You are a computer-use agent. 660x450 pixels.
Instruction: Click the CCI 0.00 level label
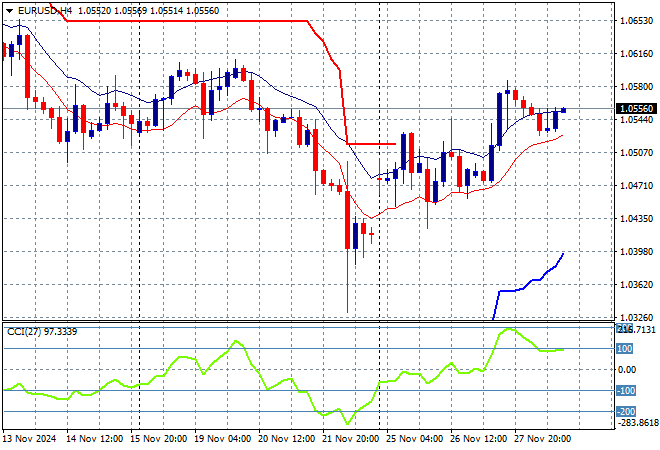627,370
